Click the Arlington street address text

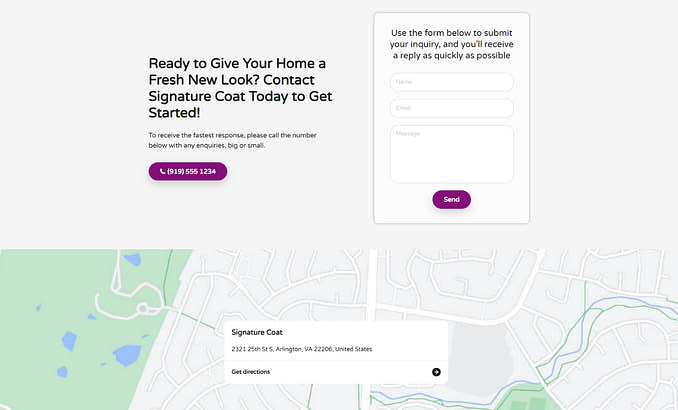(301, 349)
